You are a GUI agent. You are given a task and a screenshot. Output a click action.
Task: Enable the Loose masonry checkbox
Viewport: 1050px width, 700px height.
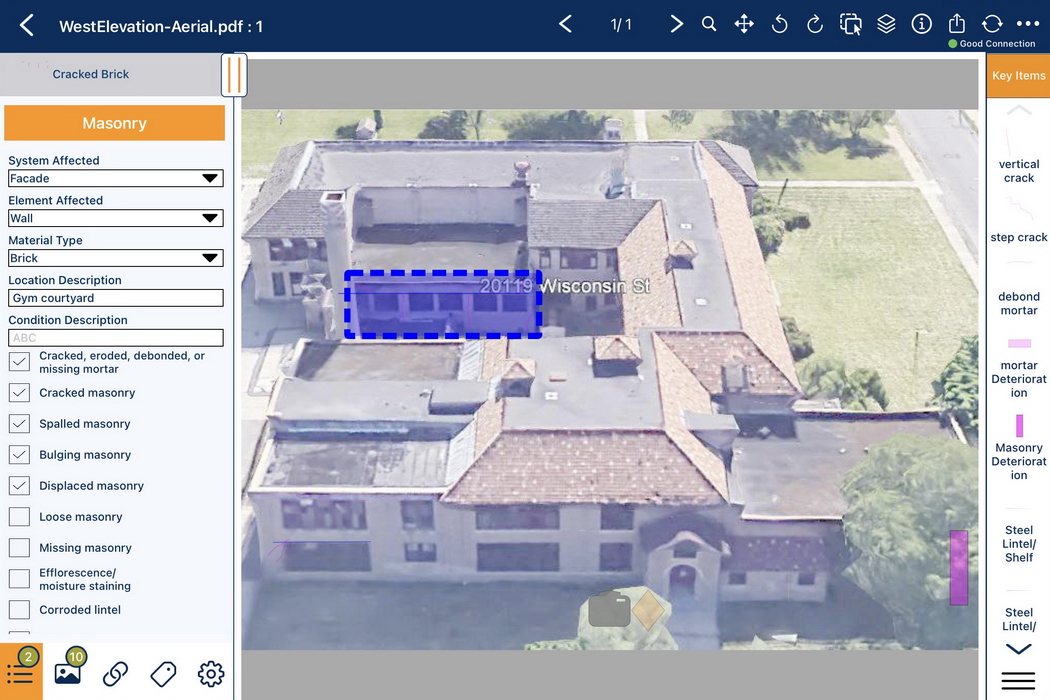[x=18, y=516]
